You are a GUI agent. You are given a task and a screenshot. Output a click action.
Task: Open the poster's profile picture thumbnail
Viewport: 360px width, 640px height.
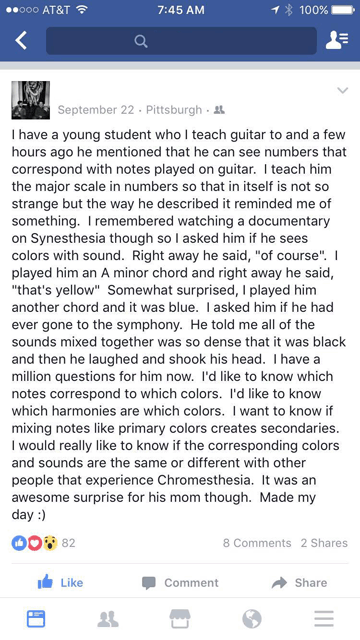(x=31, y=100)
